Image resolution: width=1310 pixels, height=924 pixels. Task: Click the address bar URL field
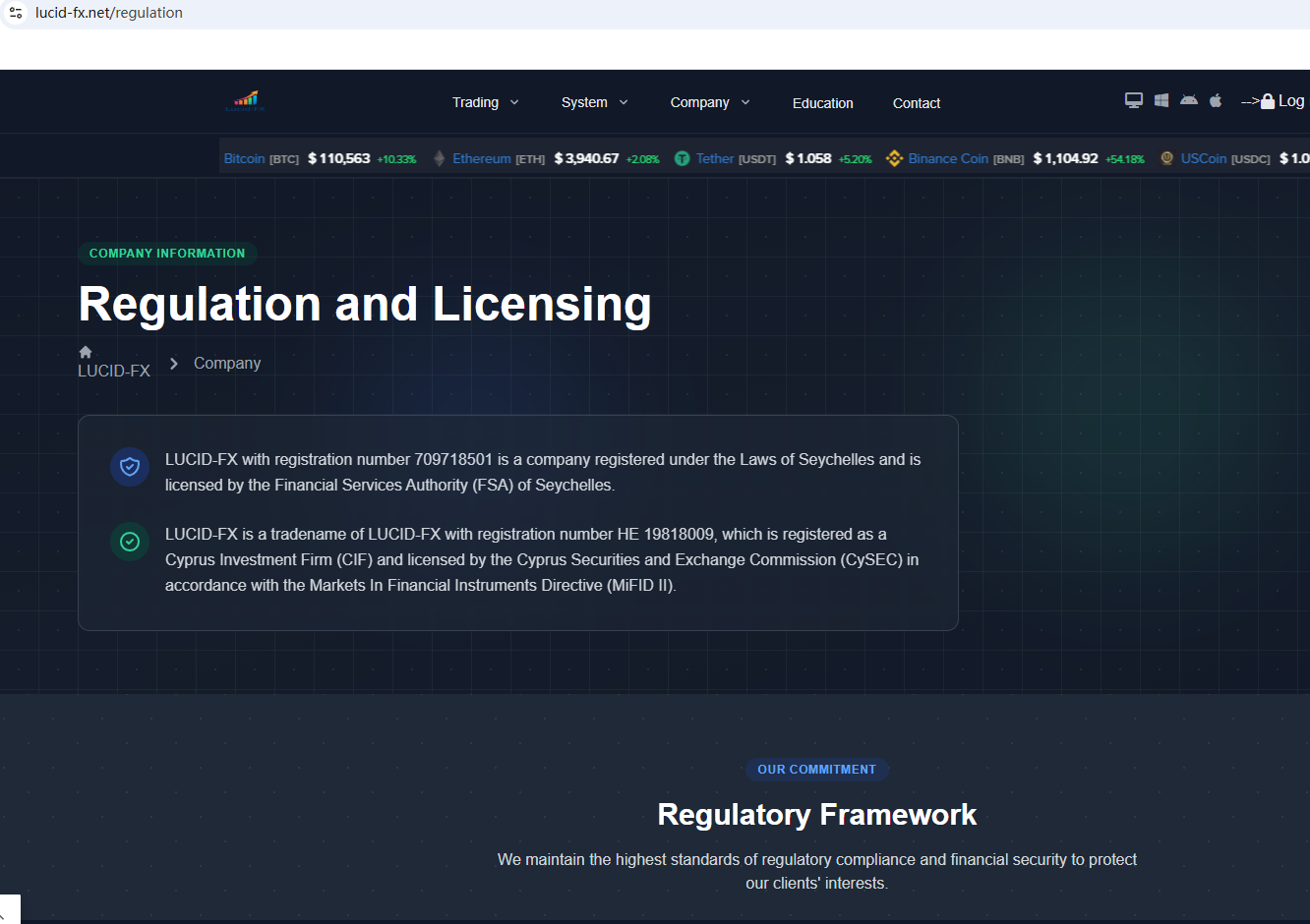click(393, 13)
